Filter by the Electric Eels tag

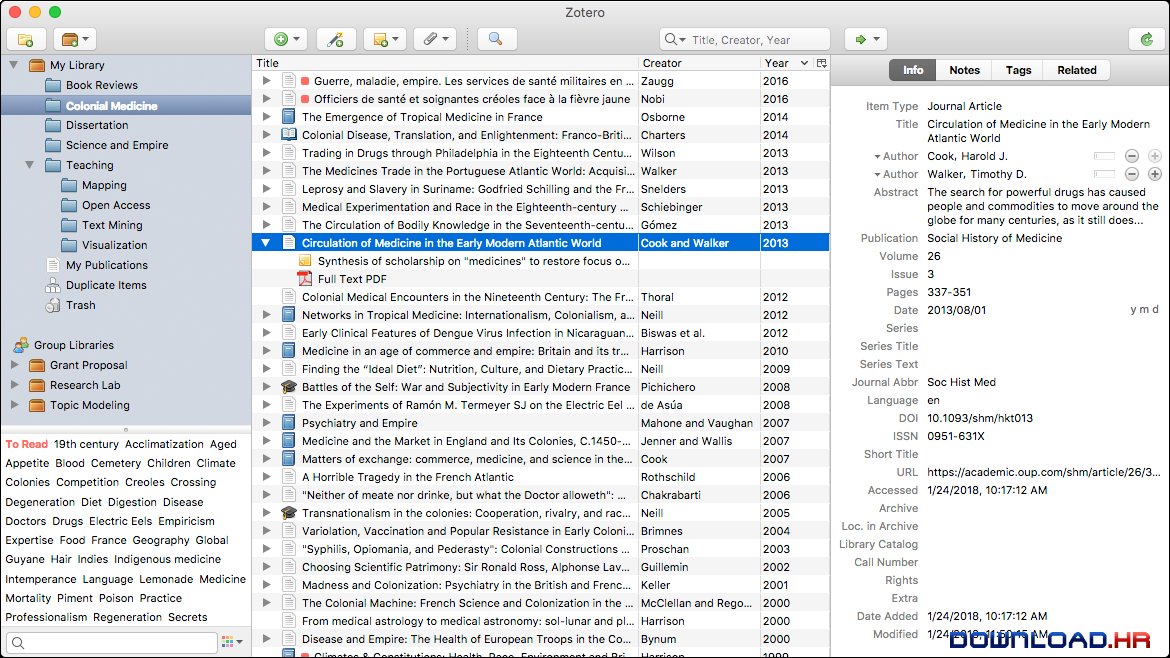(120, 521)
